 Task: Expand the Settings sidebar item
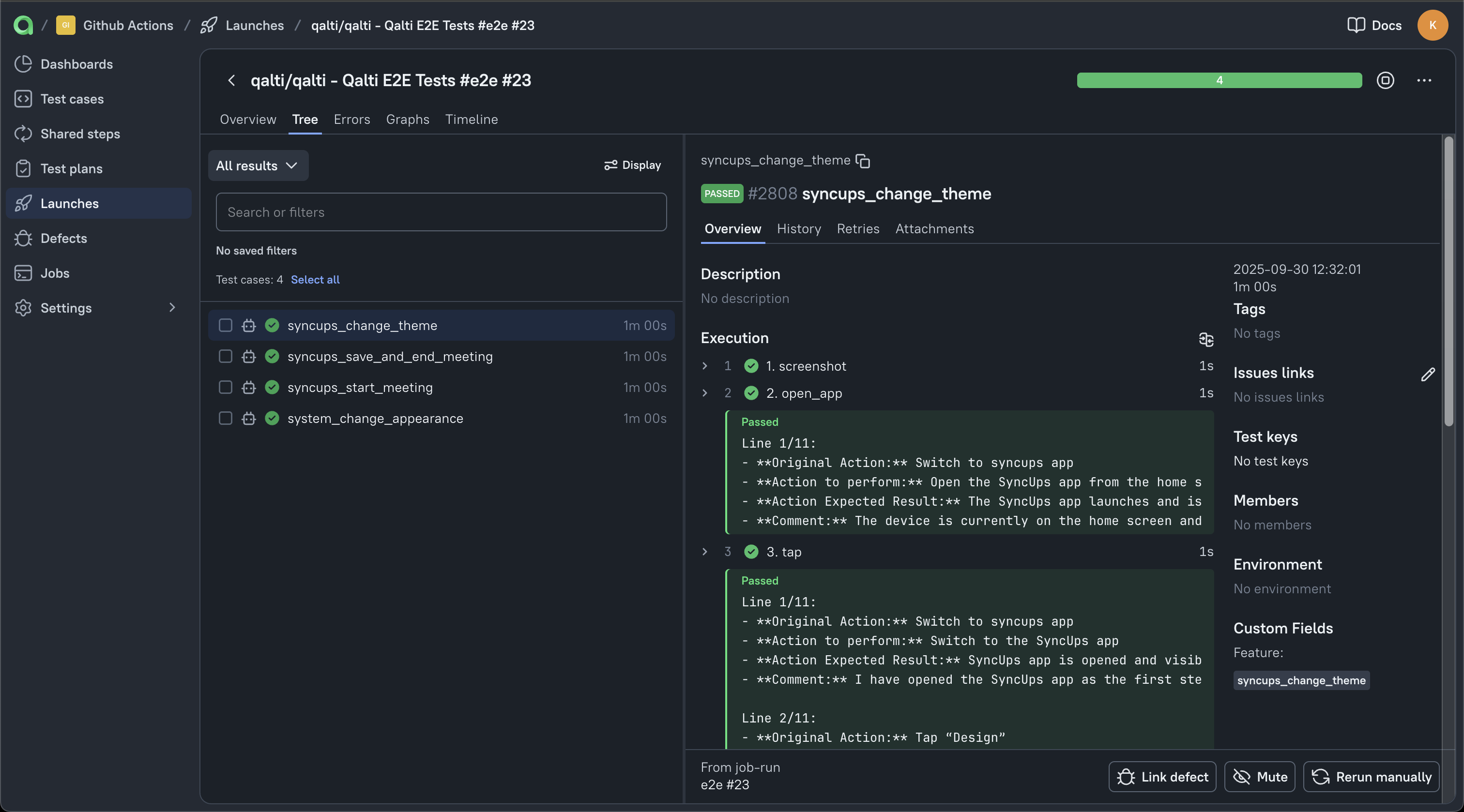coord(172,307)
